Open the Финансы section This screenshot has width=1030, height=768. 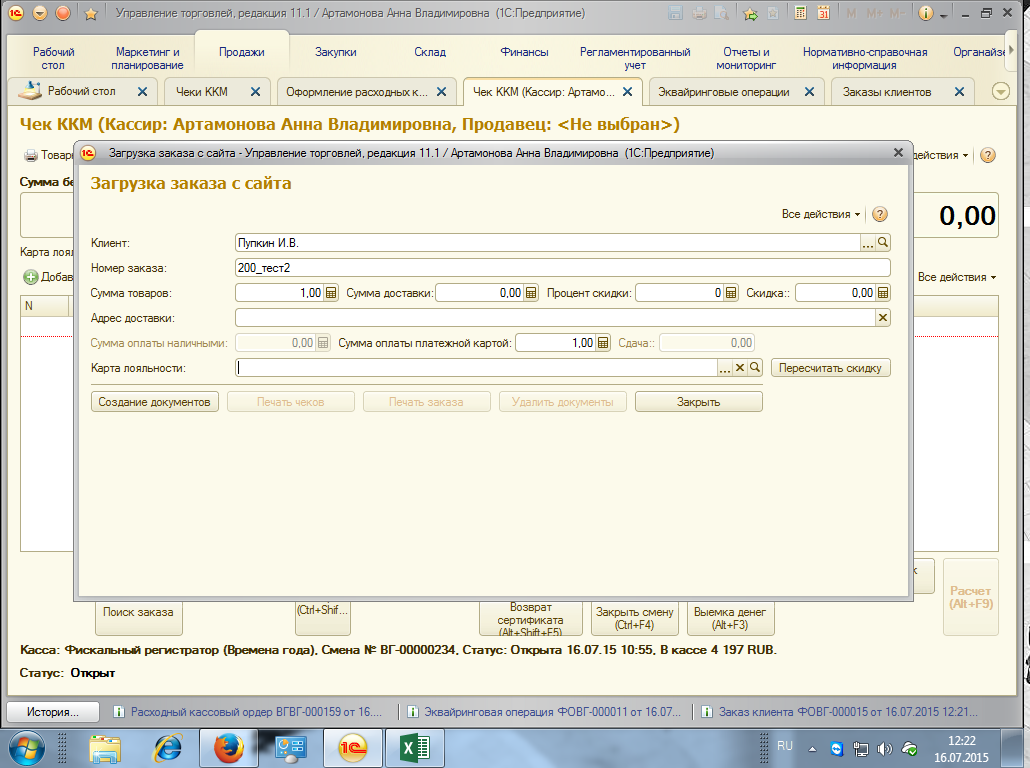tap(524, 52)
